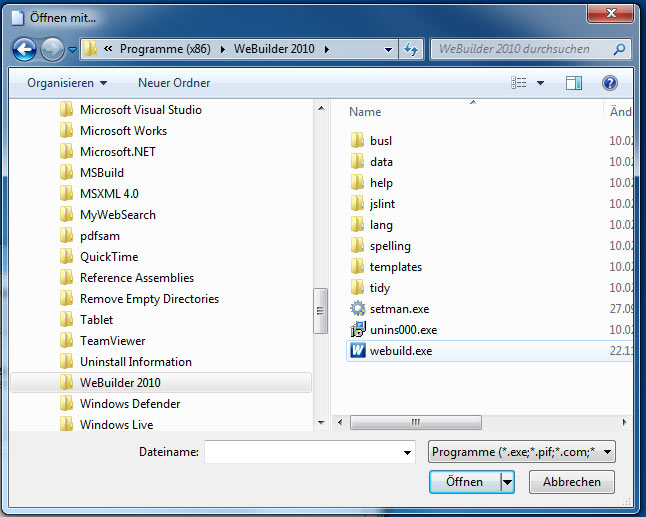Select Microsoft Visual Studio folder in tree
The width and height of the screenshot is (646, 517).
click(141, 110)
